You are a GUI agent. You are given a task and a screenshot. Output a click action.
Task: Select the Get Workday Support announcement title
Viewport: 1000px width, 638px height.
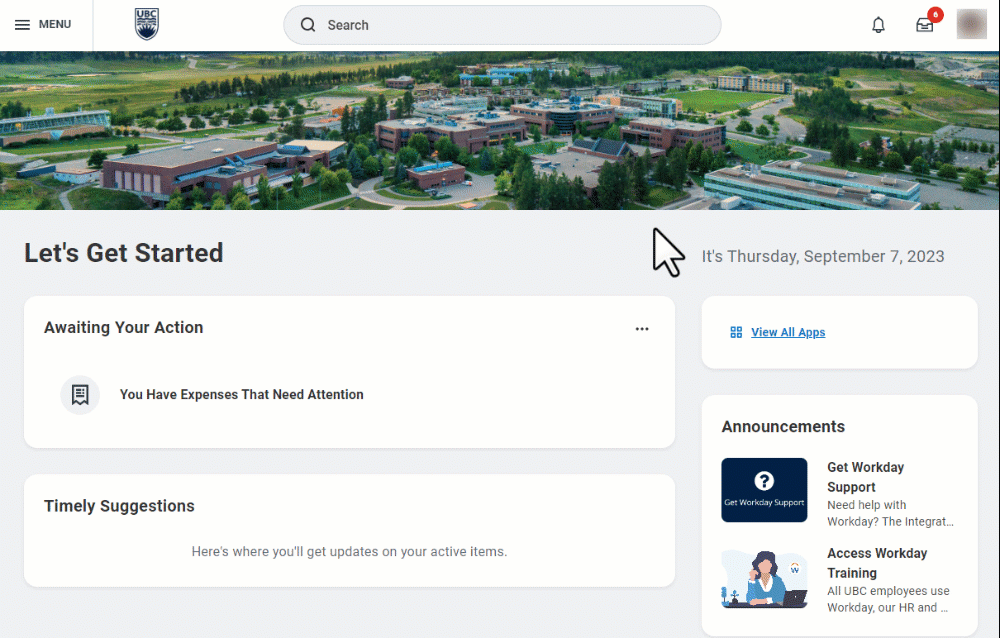865,477
